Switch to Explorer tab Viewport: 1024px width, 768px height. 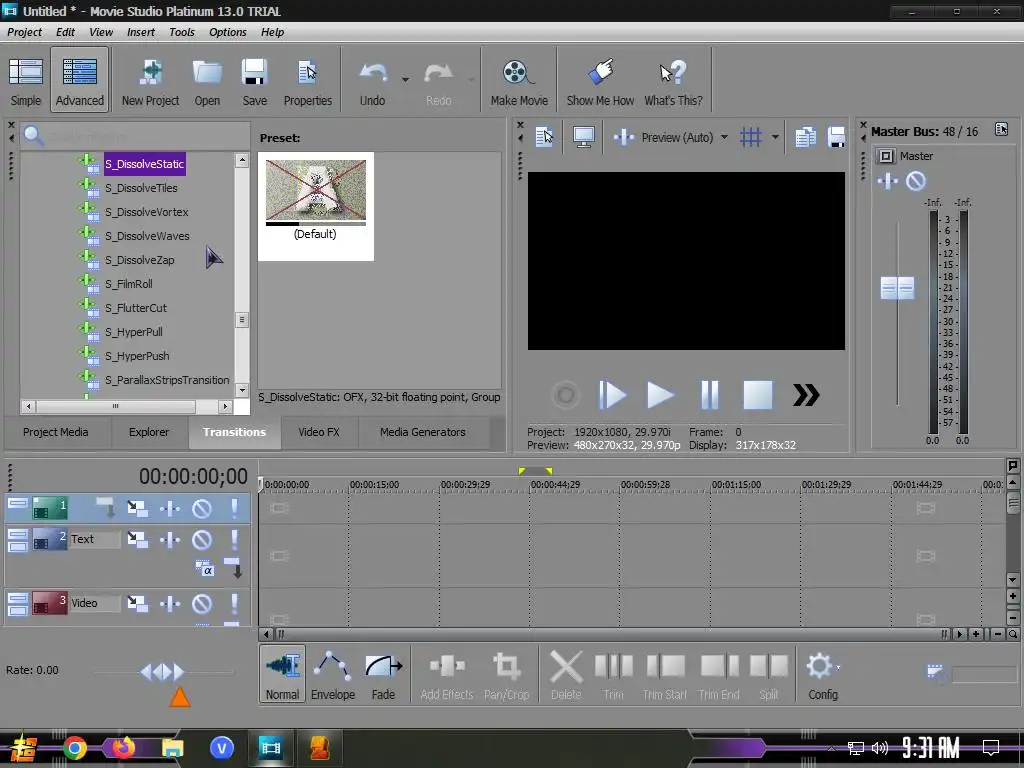click(149, 432)
